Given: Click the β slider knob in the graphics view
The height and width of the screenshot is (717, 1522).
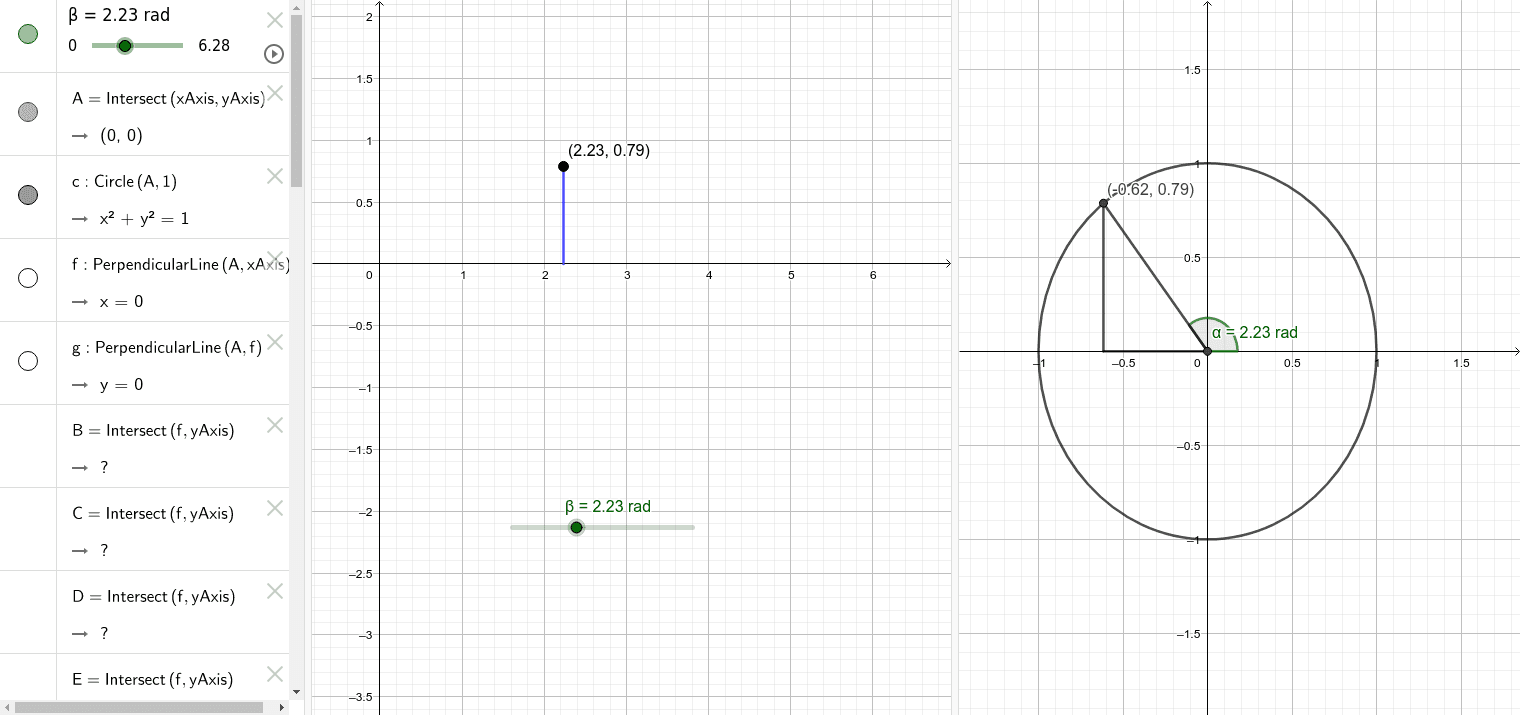Looking at the screenshot, I should pos(576,526).
